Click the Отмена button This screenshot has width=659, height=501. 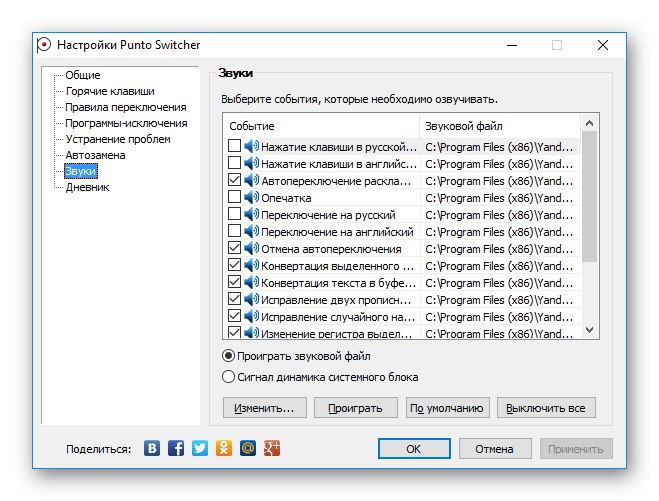pos(495,449)
